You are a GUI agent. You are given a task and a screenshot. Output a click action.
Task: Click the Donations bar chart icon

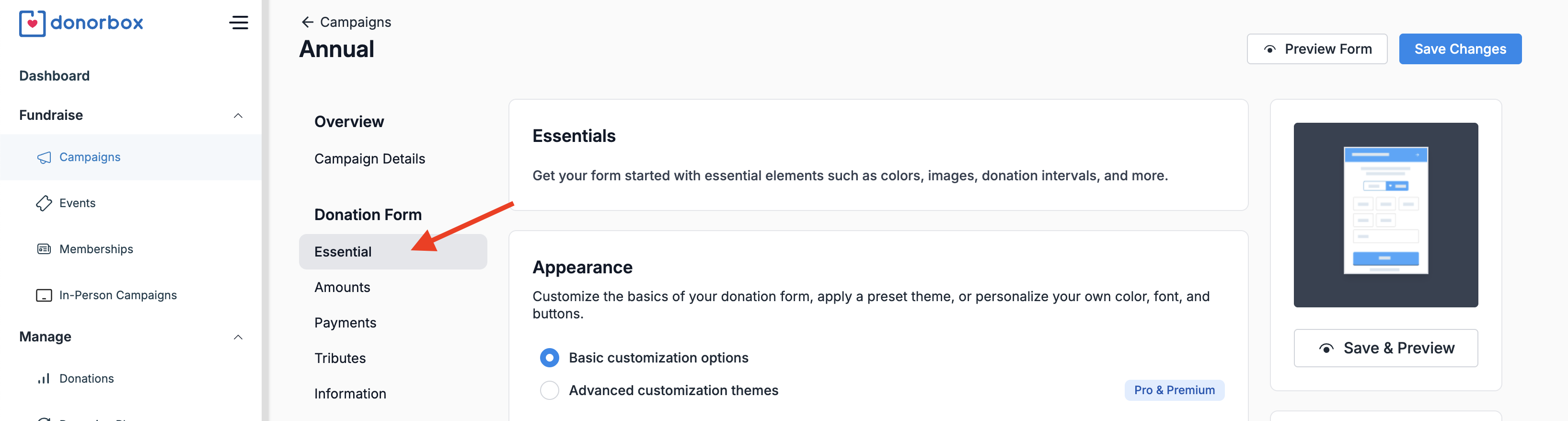44,379
